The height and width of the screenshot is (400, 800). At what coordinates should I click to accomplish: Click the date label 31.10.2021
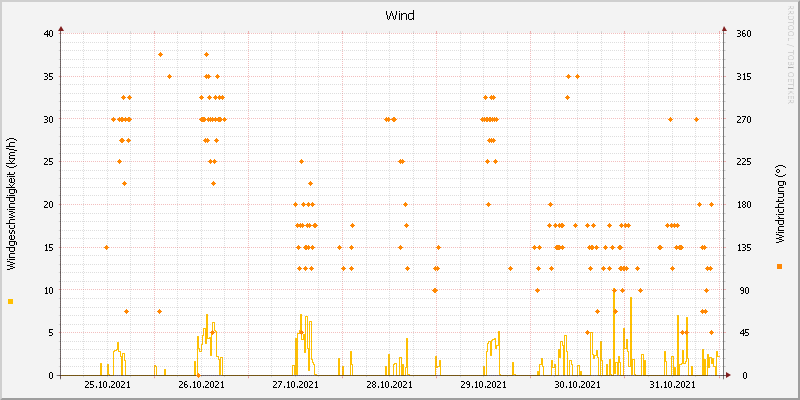[x=671, y=384]
